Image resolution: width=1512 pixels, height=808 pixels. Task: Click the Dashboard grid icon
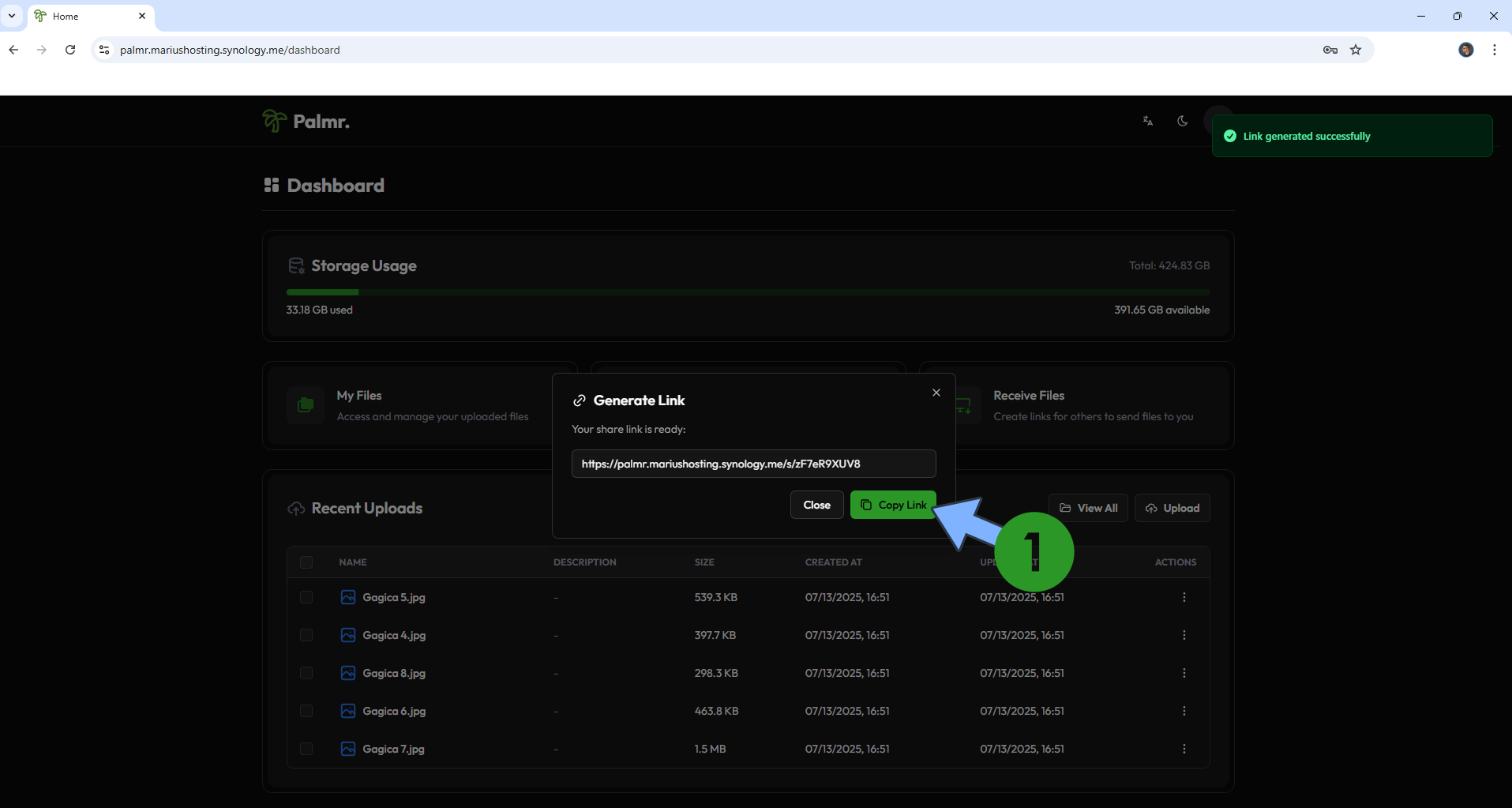tap(272, 185)
